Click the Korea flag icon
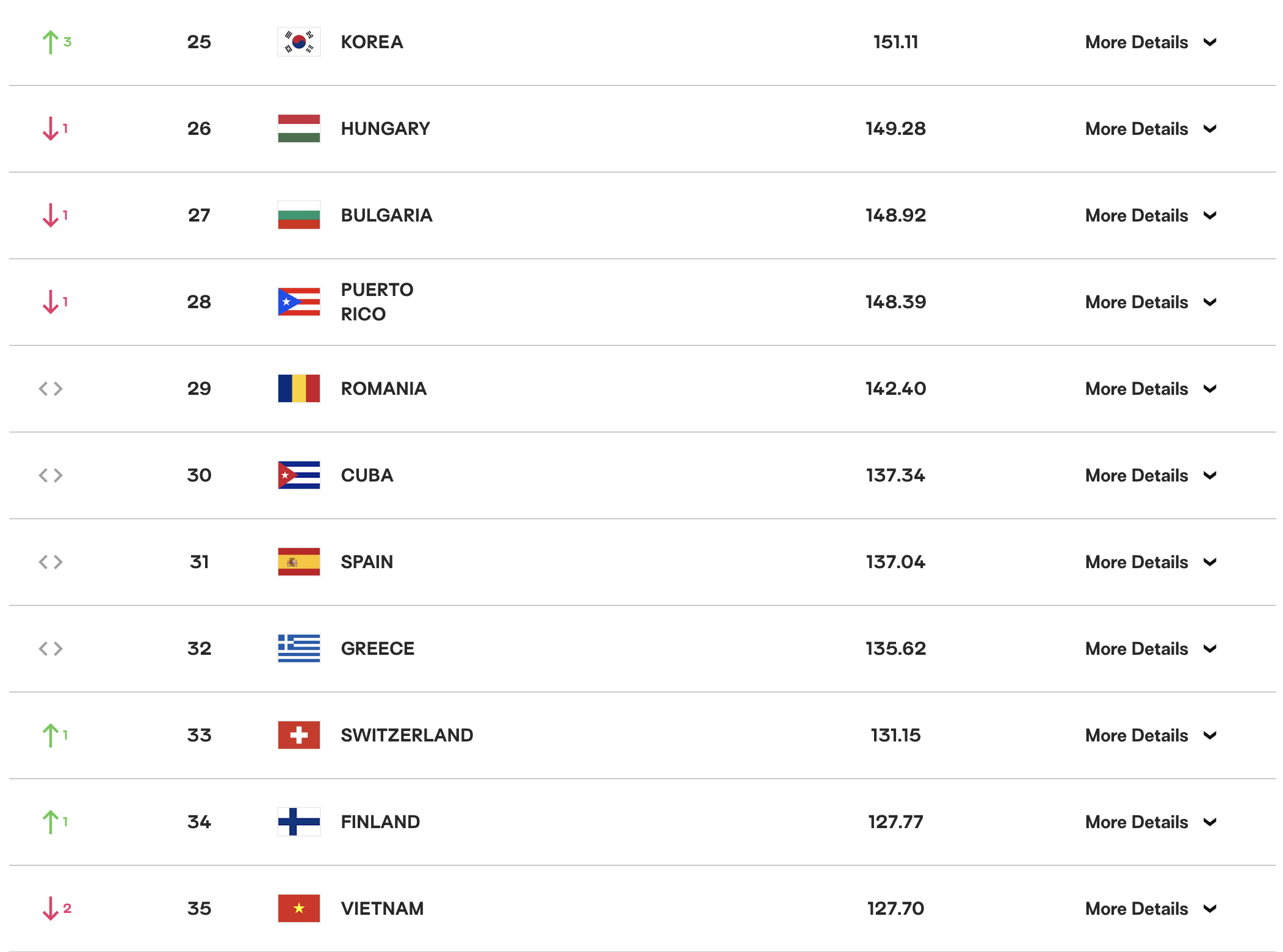The height and width of the screenshot is (952, 1283). pyautogui.click(x=298, y=42)
